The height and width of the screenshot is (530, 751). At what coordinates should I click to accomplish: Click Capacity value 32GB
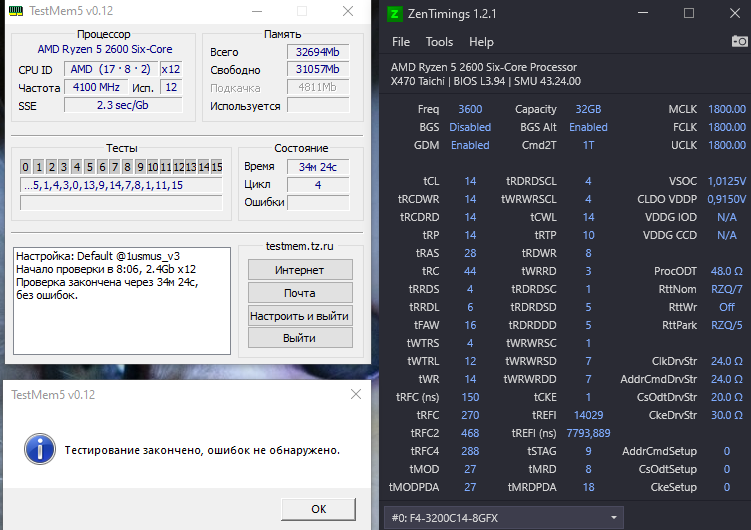click(588, 109)
